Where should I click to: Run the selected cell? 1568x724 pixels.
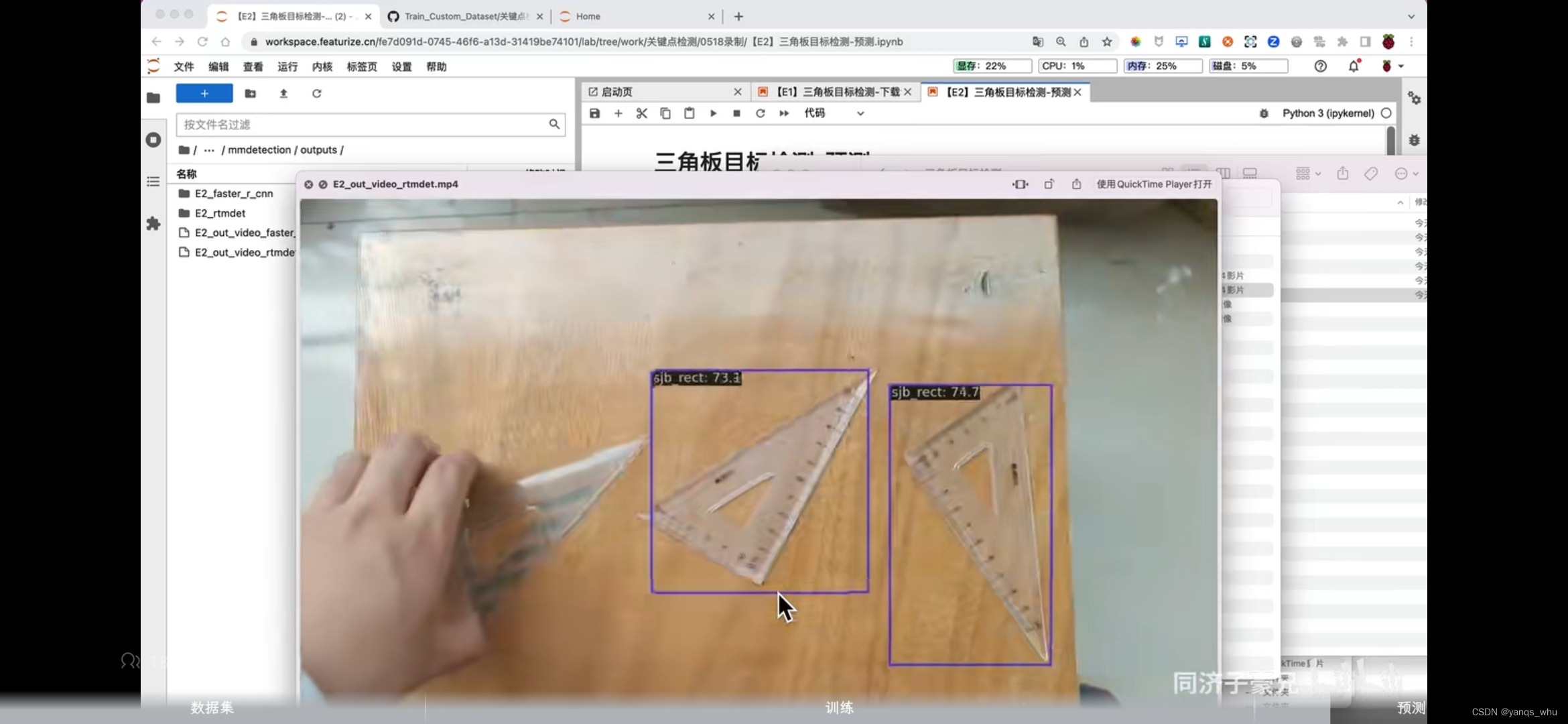[713, 113]
